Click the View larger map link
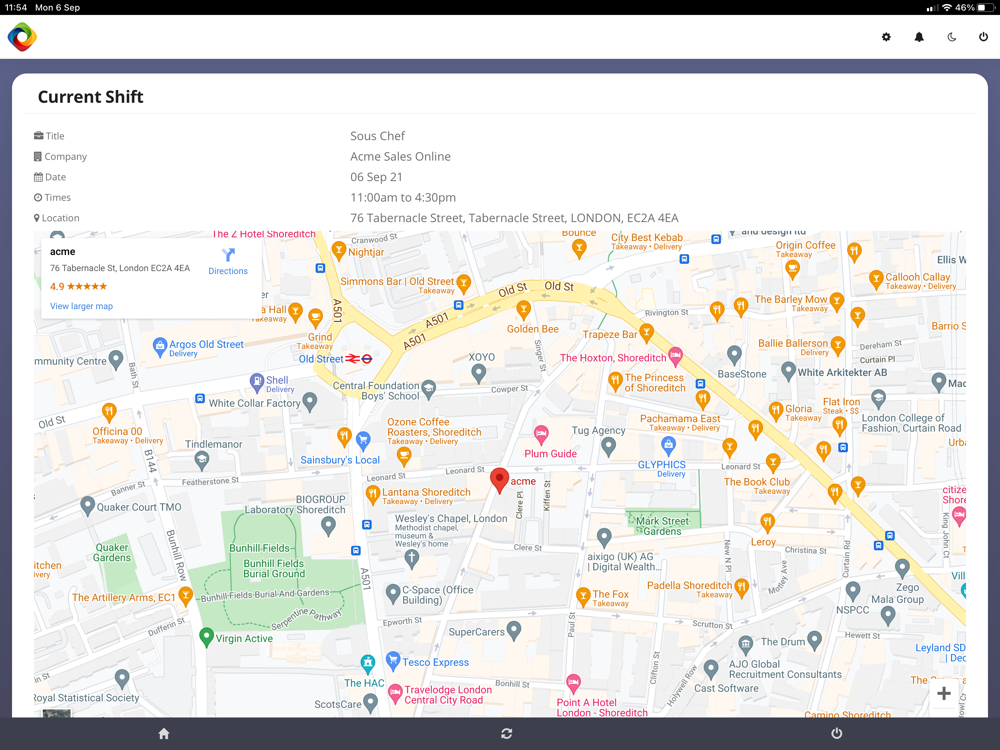 (82, 306)
